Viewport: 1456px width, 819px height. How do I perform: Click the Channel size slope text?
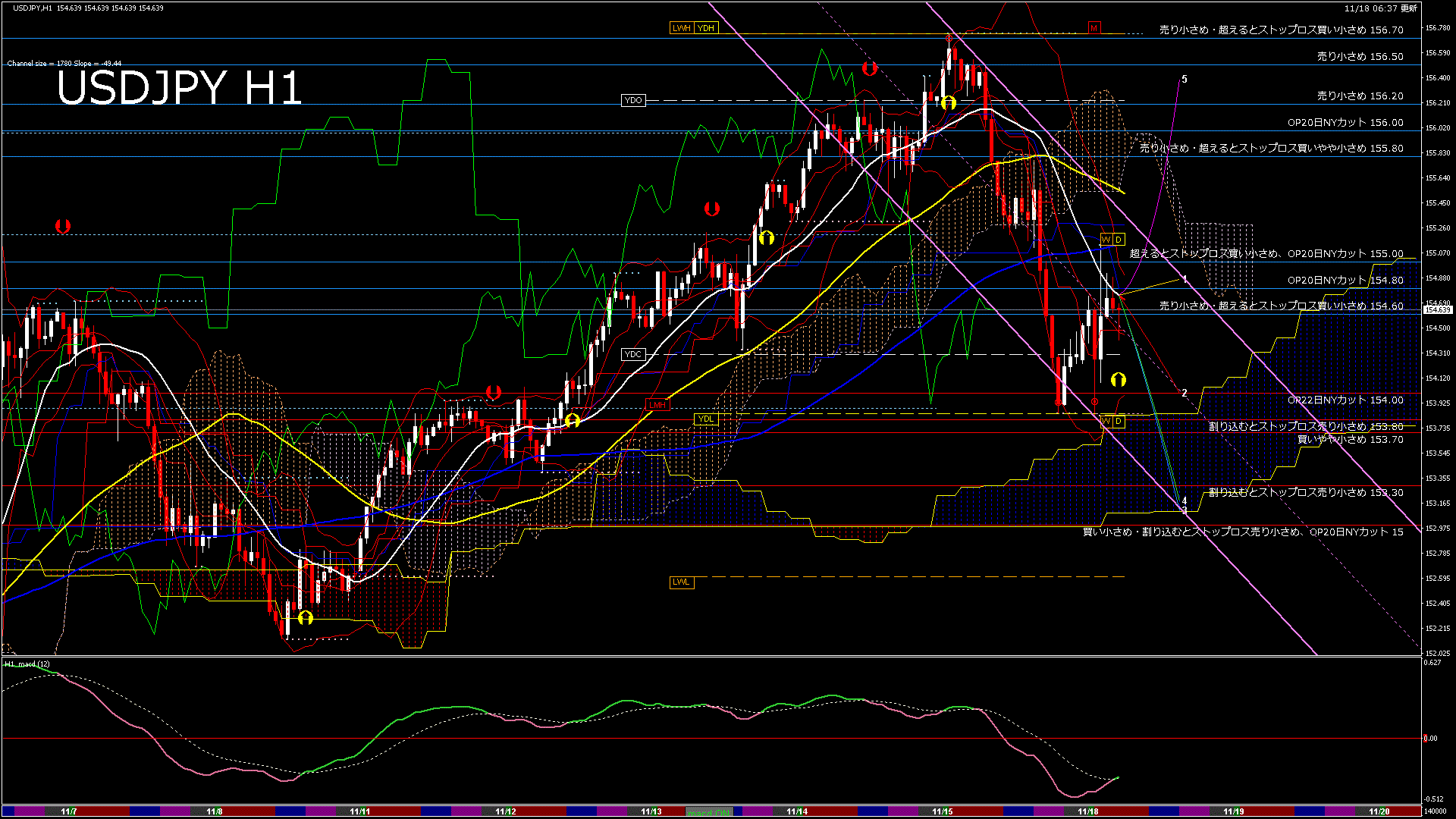pos(64,64)
